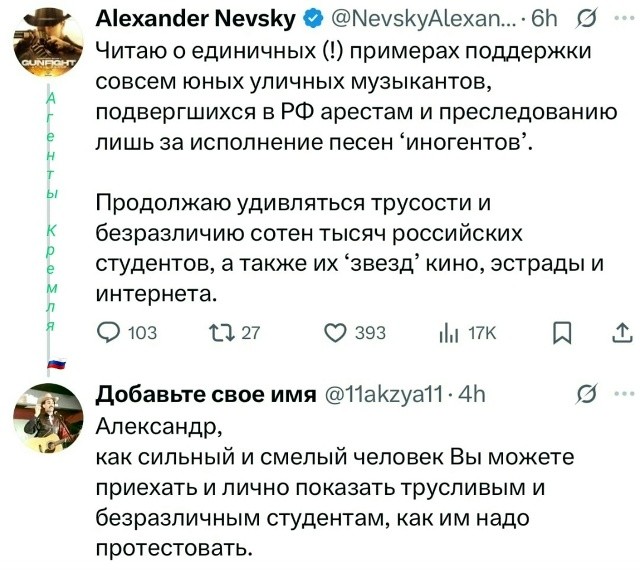
Task: Open more options menu for Nevsky's tweet
Action: (624, 19)
